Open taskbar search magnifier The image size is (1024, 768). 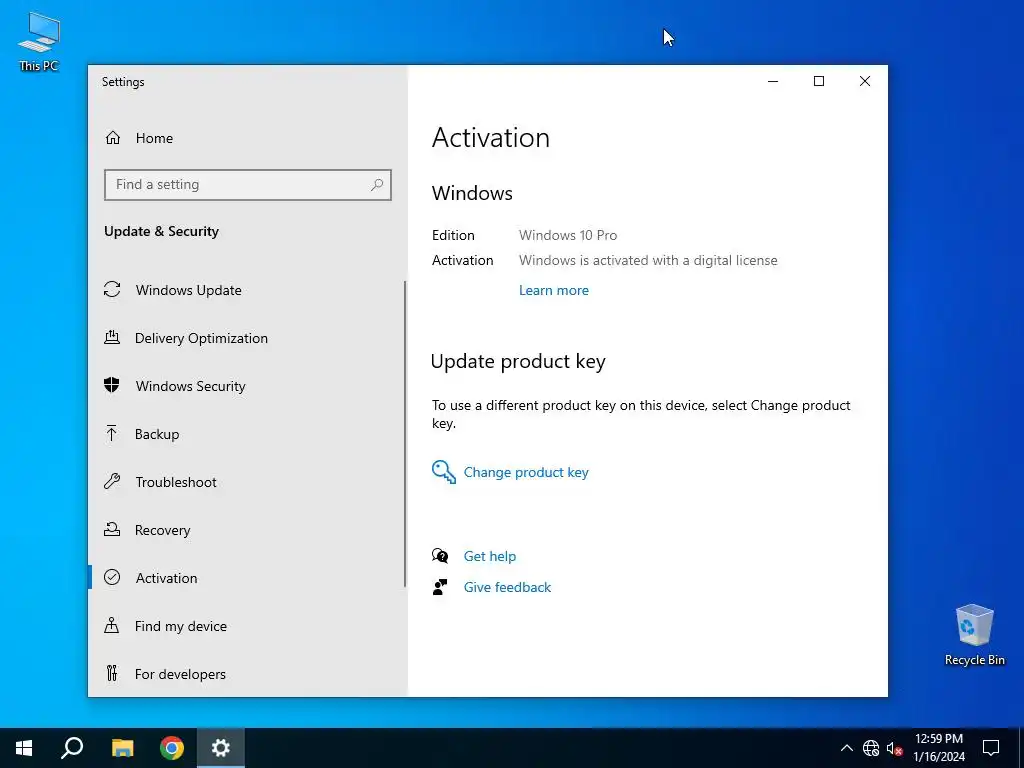[72, 748]
